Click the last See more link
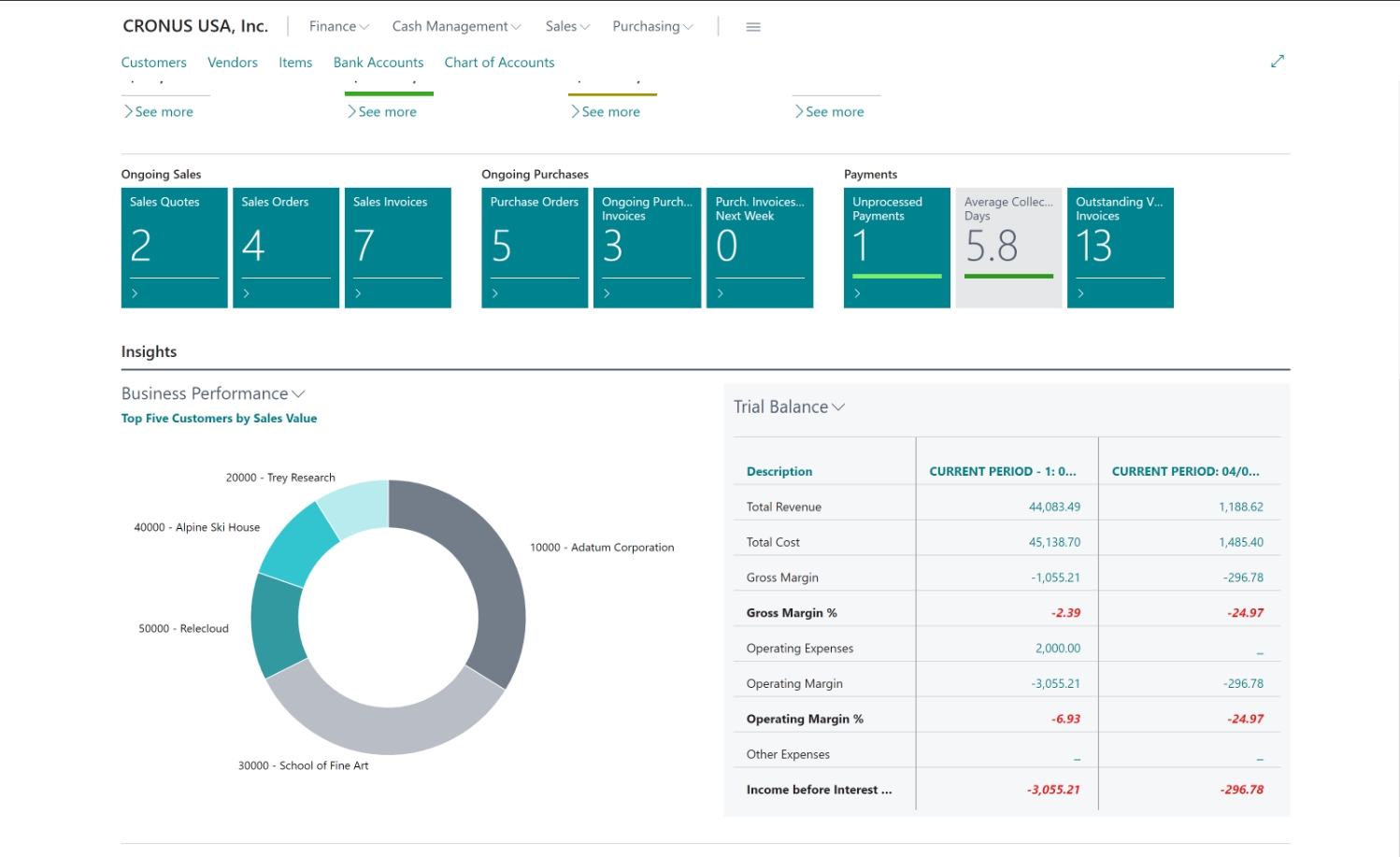This screenshot has height=857, width=1400. (x=830, y=111)
